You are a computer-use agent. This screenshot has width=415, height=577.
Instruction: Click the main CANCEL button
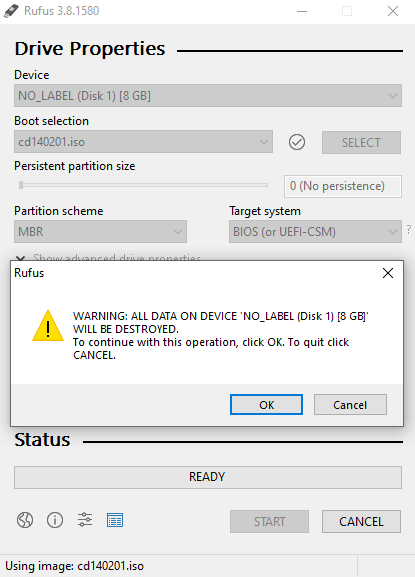tap(361, 521)
